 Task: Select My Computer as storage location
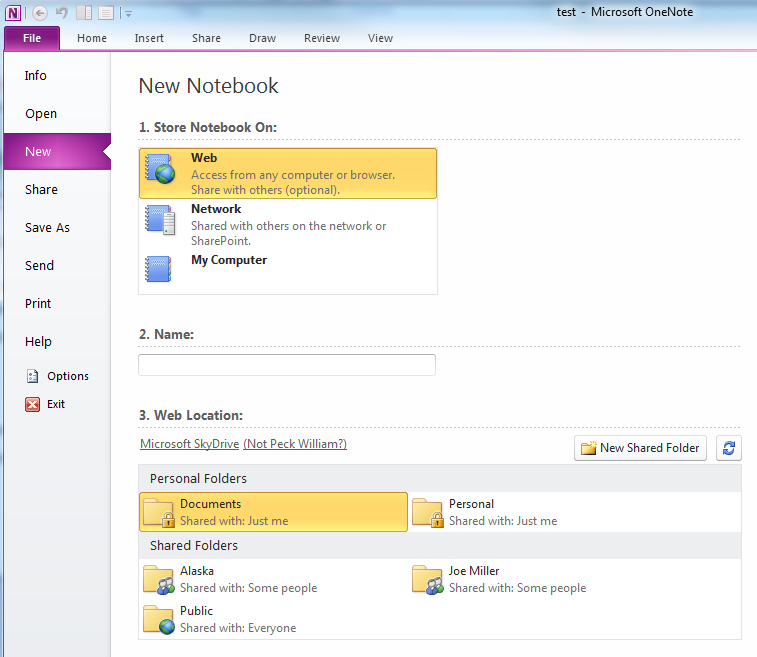click(x=288, y=270)
